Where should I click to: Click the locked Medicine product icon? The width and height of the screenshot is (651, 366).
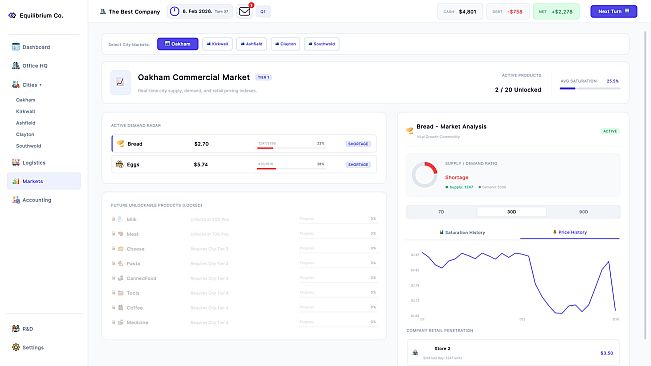[120, 322]
